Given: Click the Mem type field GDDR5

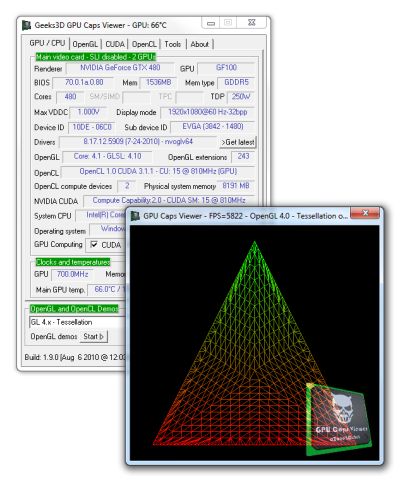Looking at the screenshot, I should (x=236, y=82).
